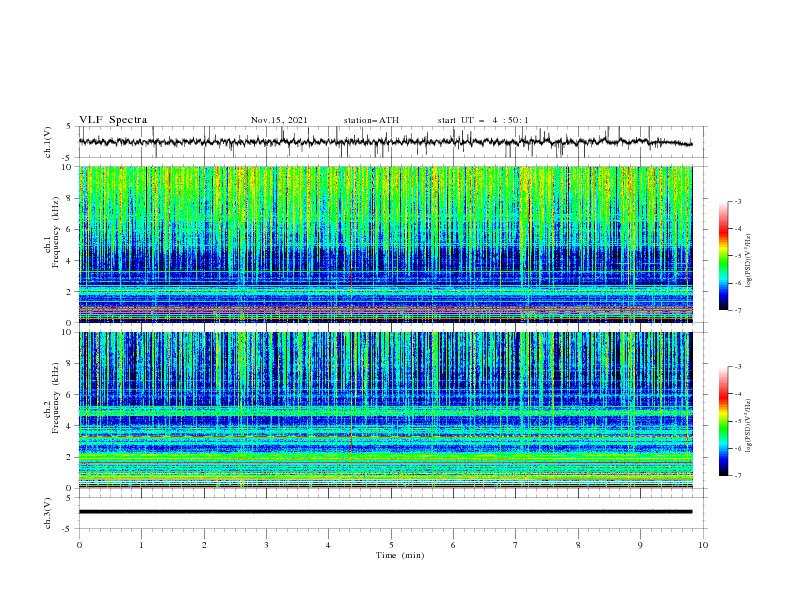The height and width of the screenshot is (612, 792).
Task: Select the "start UT = 4 :50: 1" text
Action: coord(483,120)
